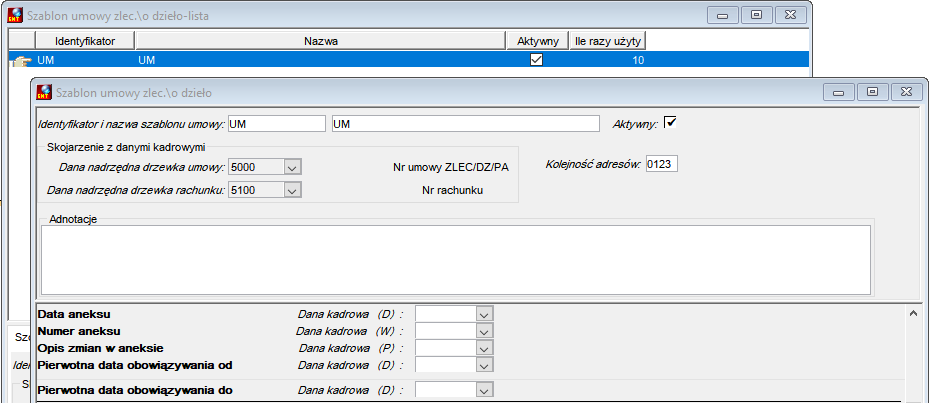Click the pointing hand row marker beside UM

point(22,60)
